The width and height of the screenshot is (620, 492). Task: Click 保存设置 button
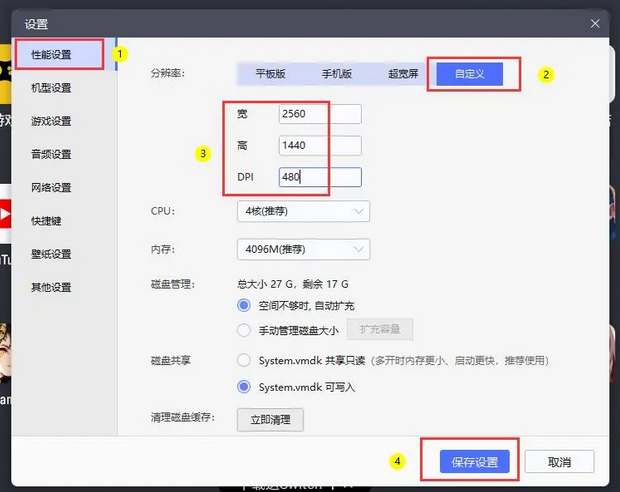pyautogui.click(x=474, y=462)
